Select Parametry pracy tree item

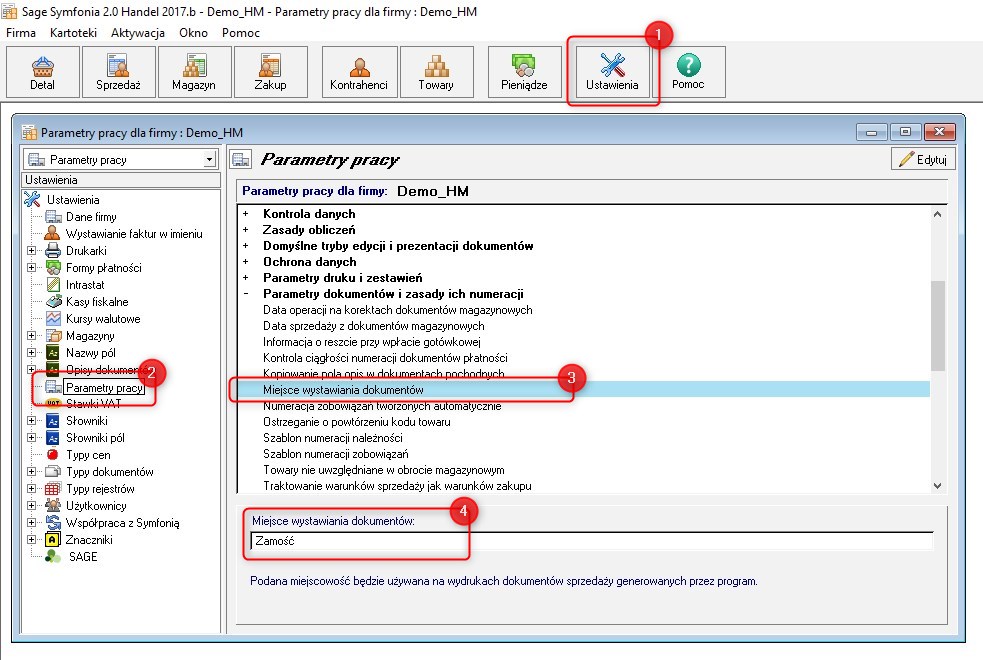[x=105, y=387]
